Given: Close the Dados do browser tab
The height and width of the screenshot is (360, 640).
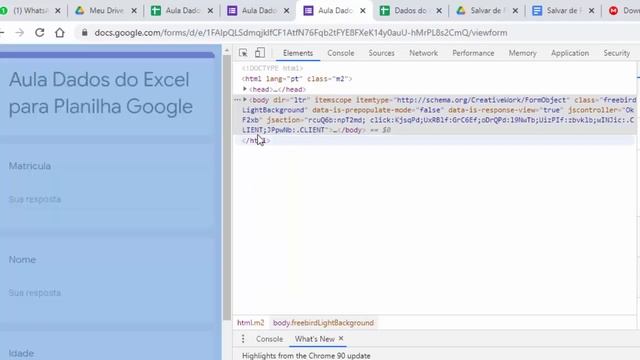Looking at the screenshot, I should (x=439, y=11).
